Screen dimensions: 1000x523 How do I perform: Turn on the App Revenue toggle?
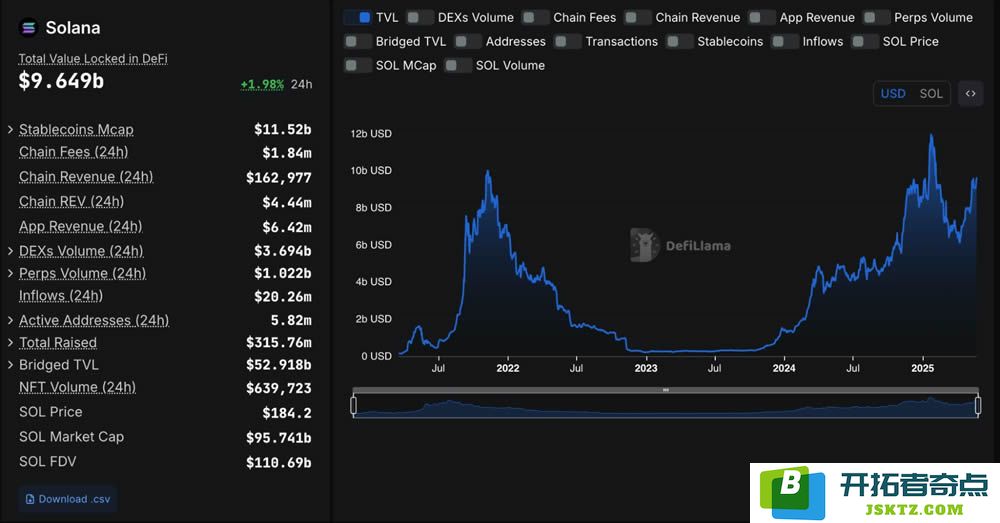[761, 17]
